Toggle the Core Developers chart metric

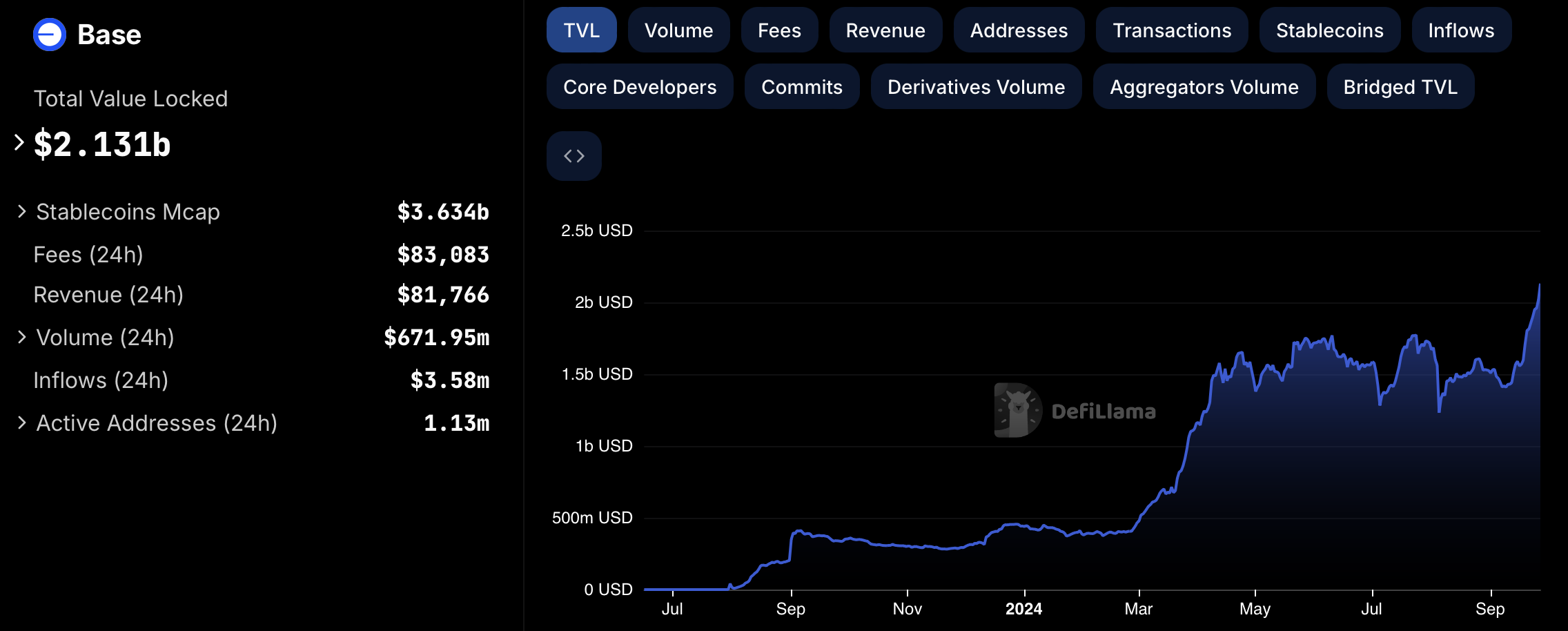[640, 87]
